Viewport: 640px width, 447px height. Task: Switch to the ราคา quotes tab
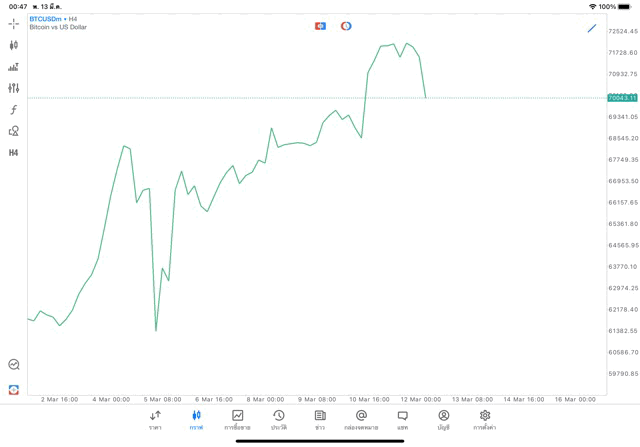click(x=155, y=420)
